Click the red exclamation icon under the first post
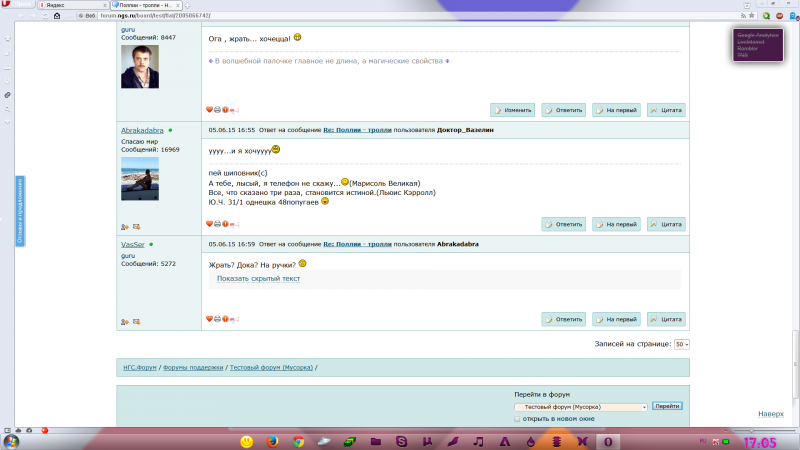 coord(226,110)
